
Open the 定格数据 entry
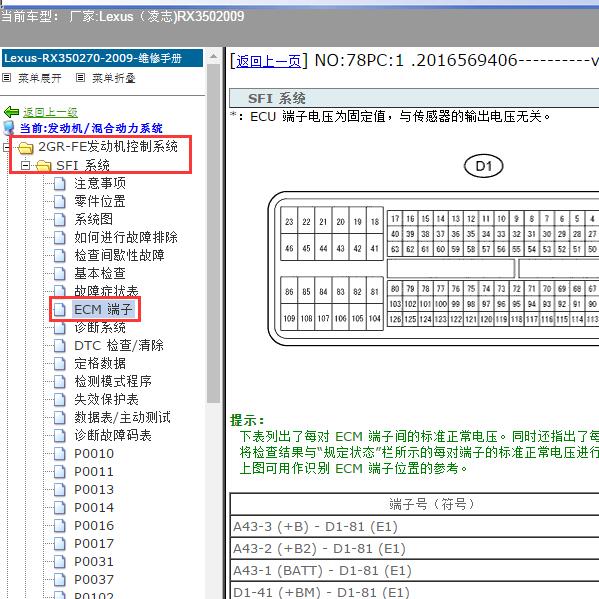click(100, 363)
